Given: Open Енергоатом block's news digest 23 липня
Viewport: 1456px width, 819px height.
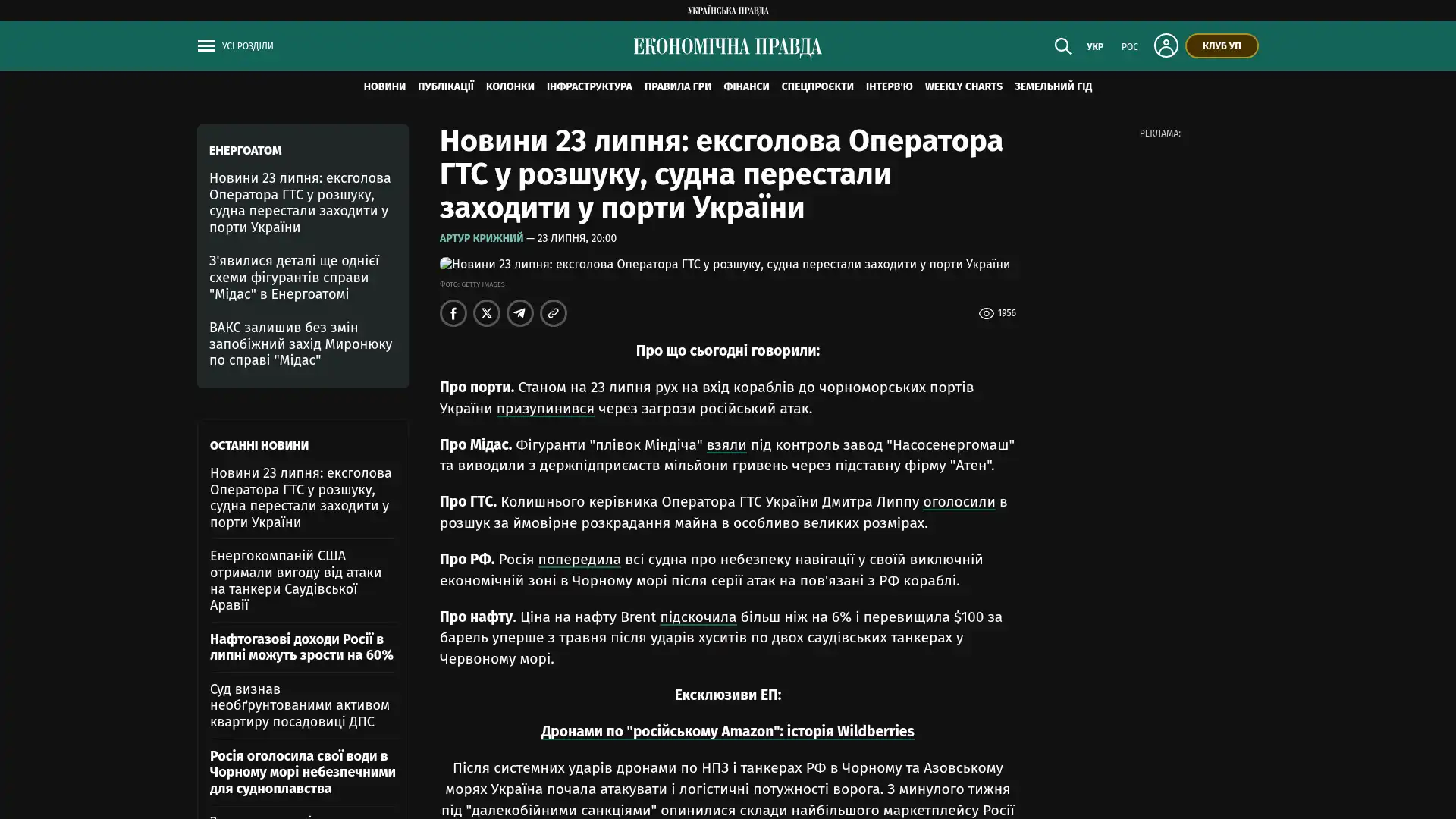Looking at the screenshot, I should (300, 202).
